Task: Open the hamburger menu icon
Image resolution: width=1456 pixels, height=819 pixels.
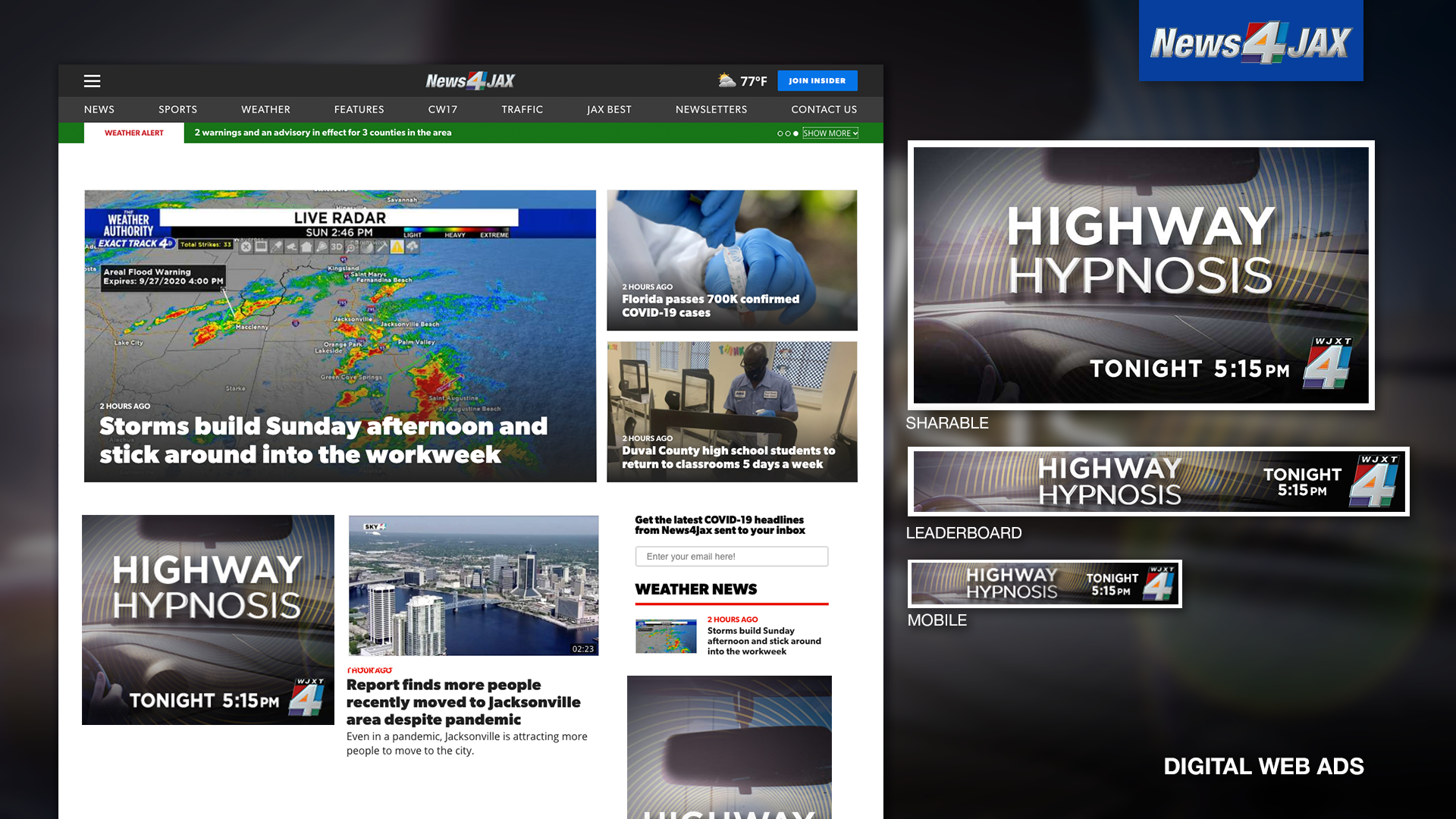Action: (x=92, y=81)
